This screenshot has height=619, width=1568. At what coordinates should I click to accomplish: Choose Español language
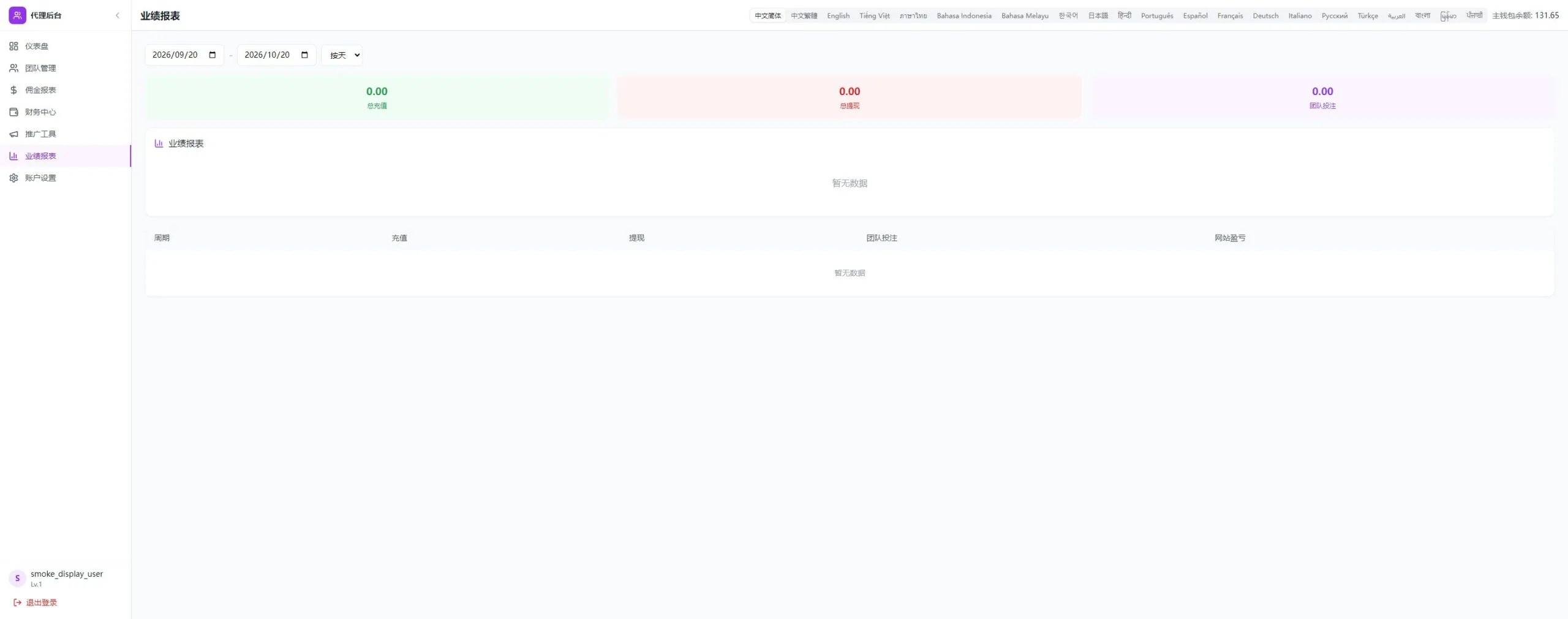(1195, 15)
